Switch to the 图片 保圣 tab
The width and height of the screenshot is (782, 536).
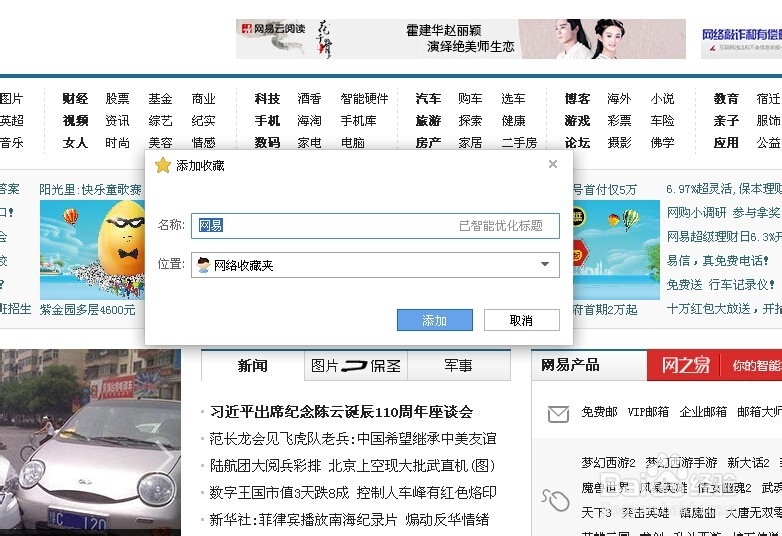click(x=356, y=365)
